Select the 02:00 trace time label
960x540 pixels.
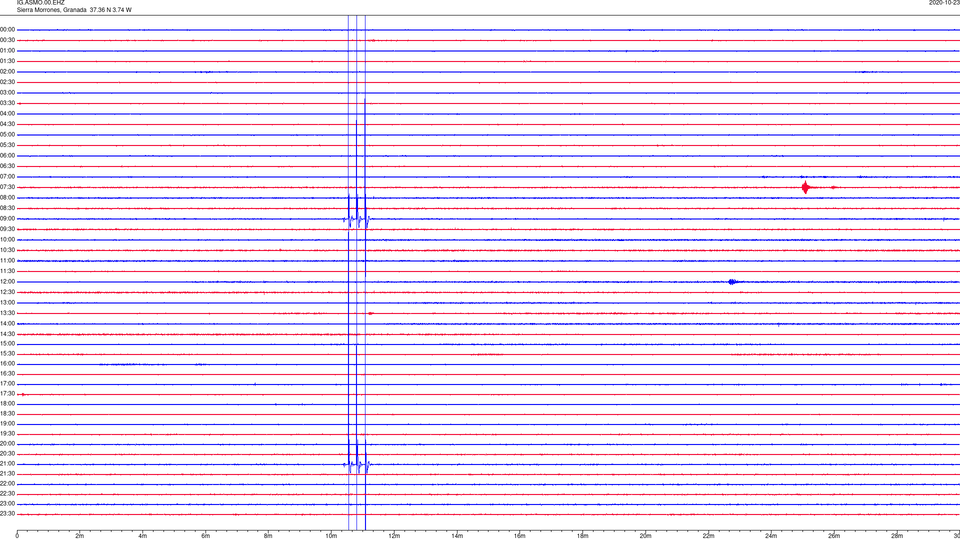tap(7, 72)
